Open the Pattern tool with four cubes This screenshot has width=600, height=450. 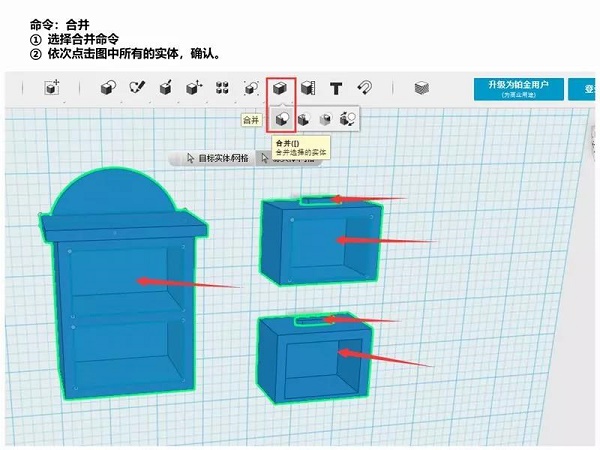point(223,89)
